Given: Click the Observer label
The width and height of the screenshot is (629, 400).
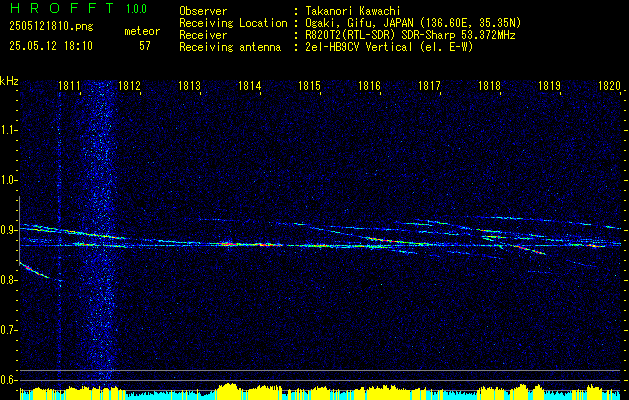Looking at the screenshot, I should [203, 11].
